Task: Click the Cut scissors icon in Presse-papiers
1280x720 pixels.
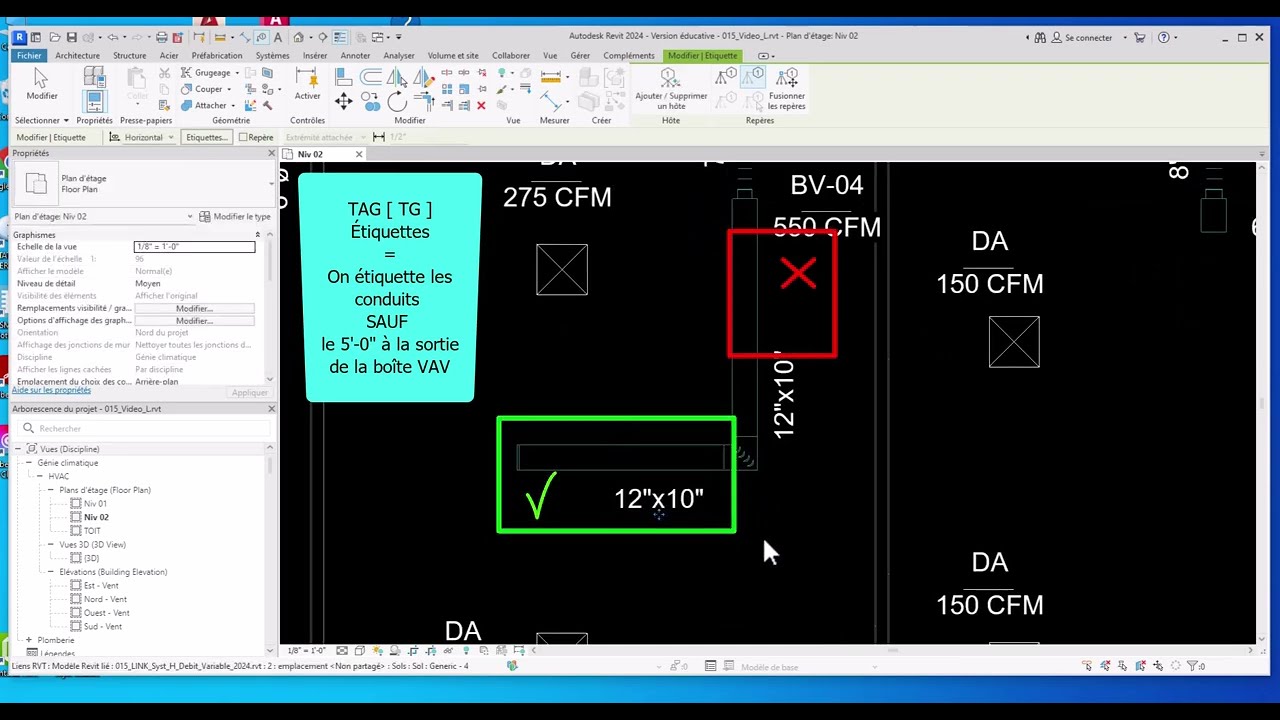Action: (167, 73)
